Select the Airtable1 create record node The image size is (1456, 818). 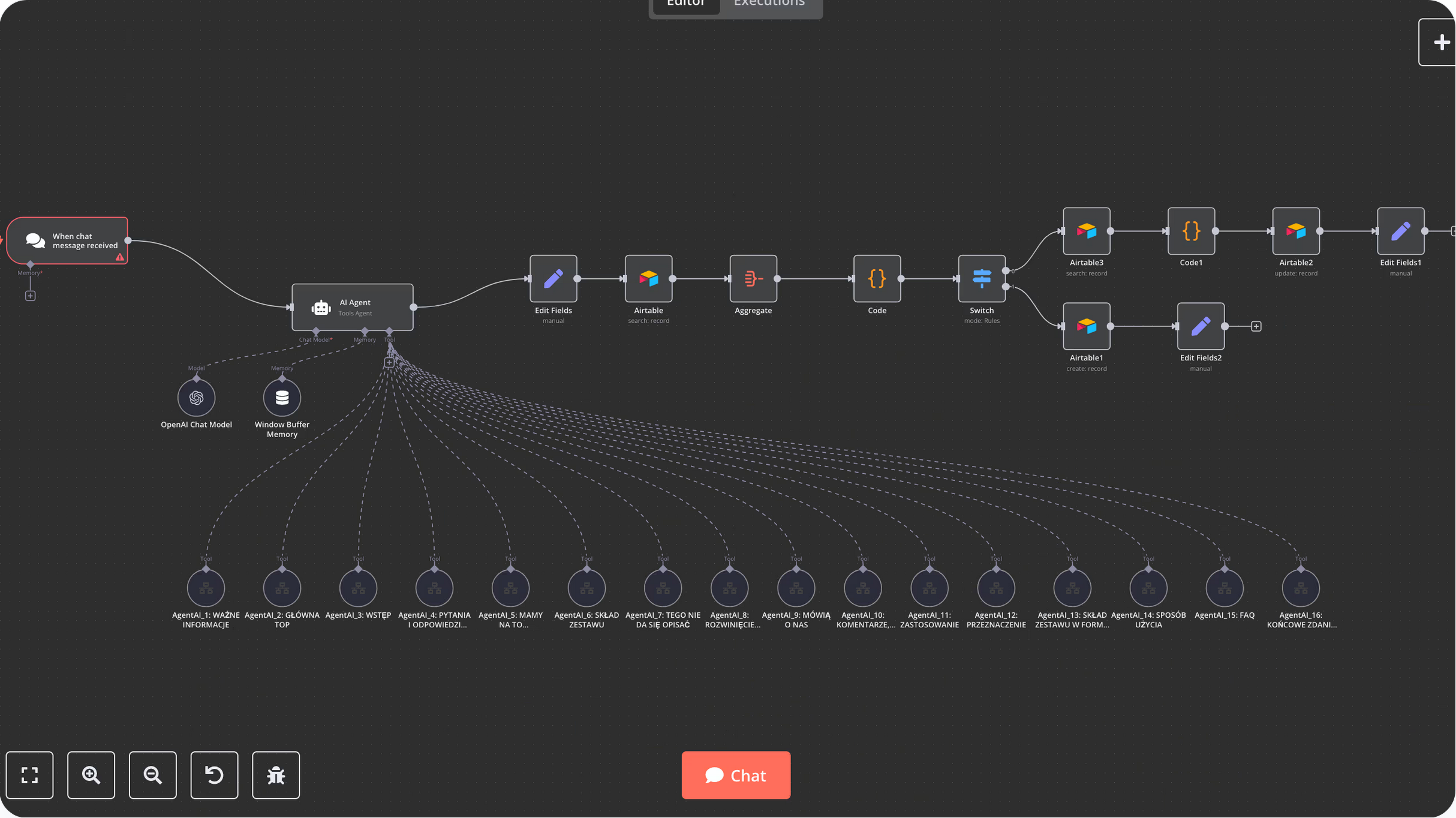point(1087,326)
